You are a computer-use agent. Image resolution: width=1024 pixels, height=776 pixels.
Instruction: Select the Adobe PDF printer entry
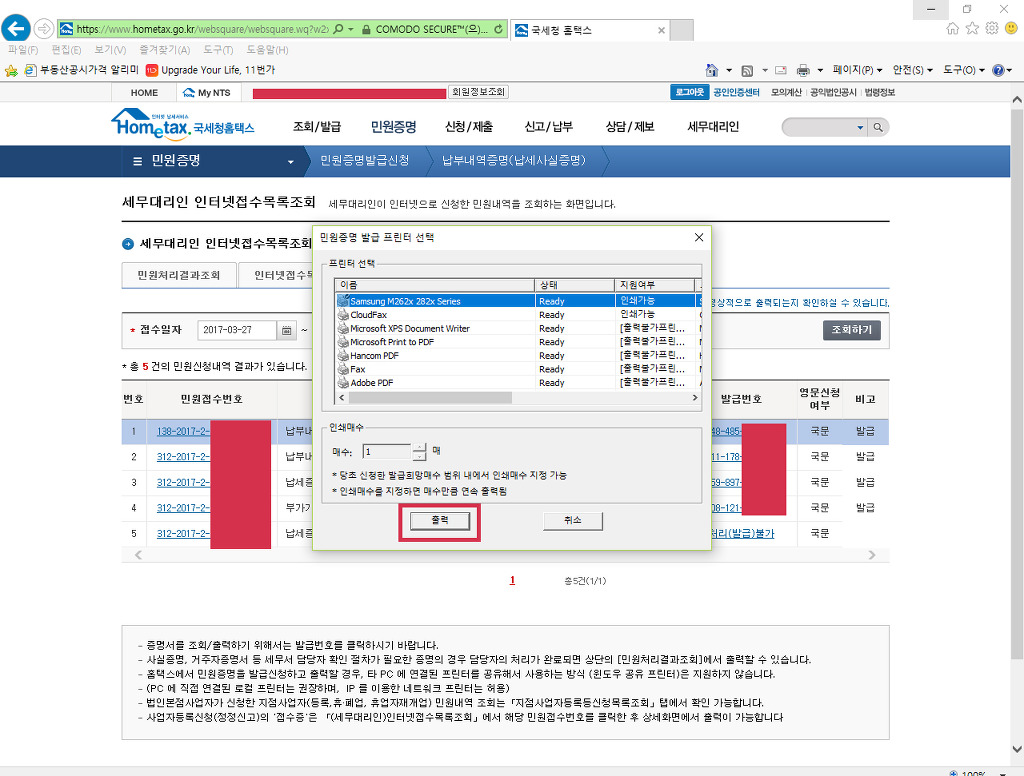(516, 383)
